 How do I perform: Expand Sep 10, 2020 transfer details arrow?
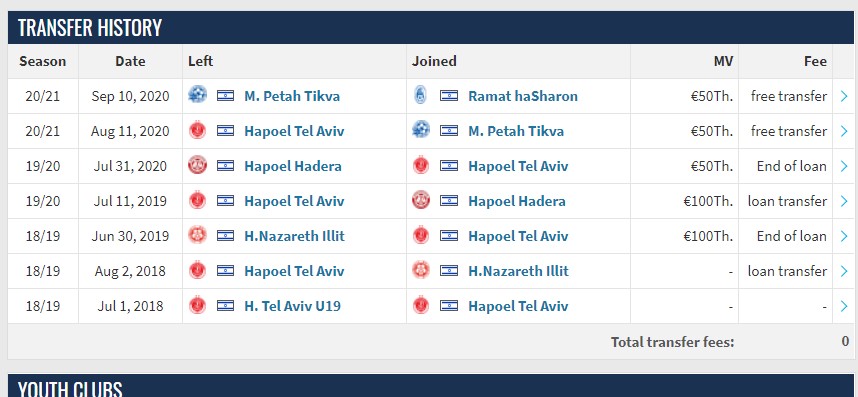pos(844,96)
